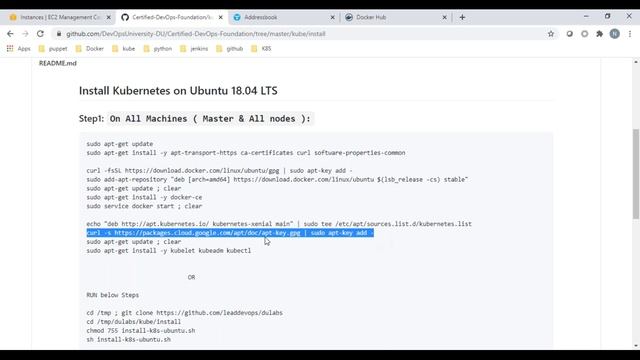
Task: Click the scrollbar up arrow
Action: pyautogui.click(x=636, y=62)
